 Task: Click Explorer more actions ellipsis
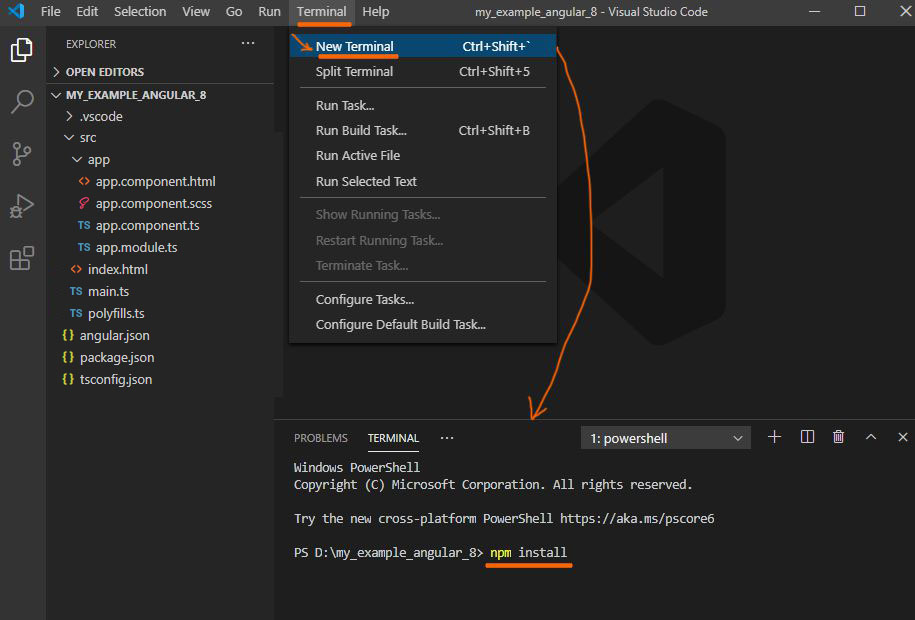click(x=248, y=44)
